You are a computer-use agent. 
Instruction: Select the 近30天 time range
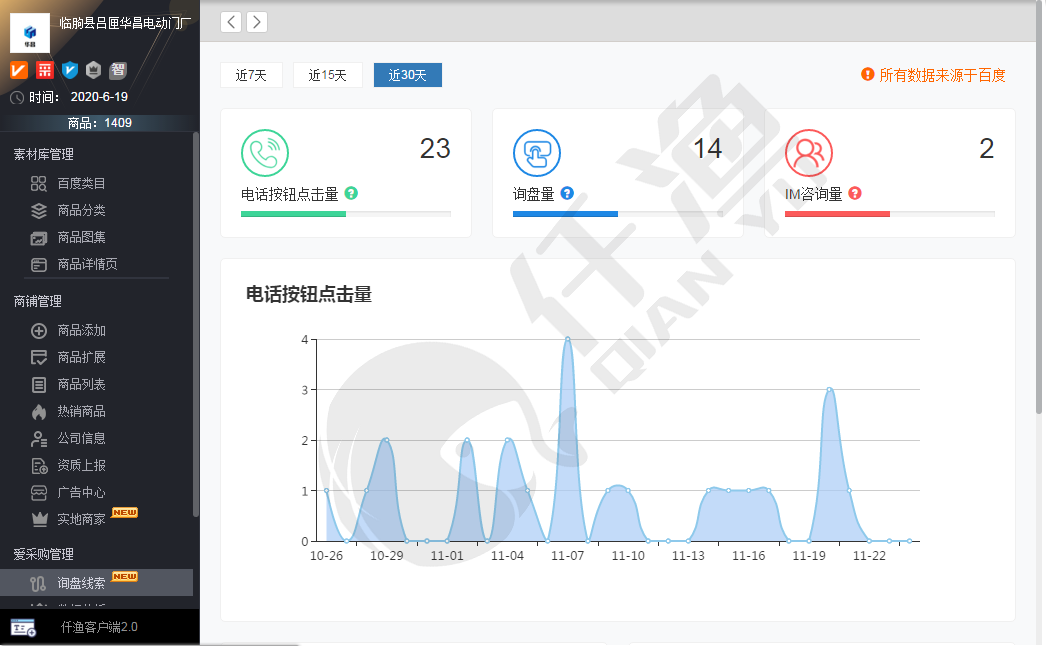[407, 75]
